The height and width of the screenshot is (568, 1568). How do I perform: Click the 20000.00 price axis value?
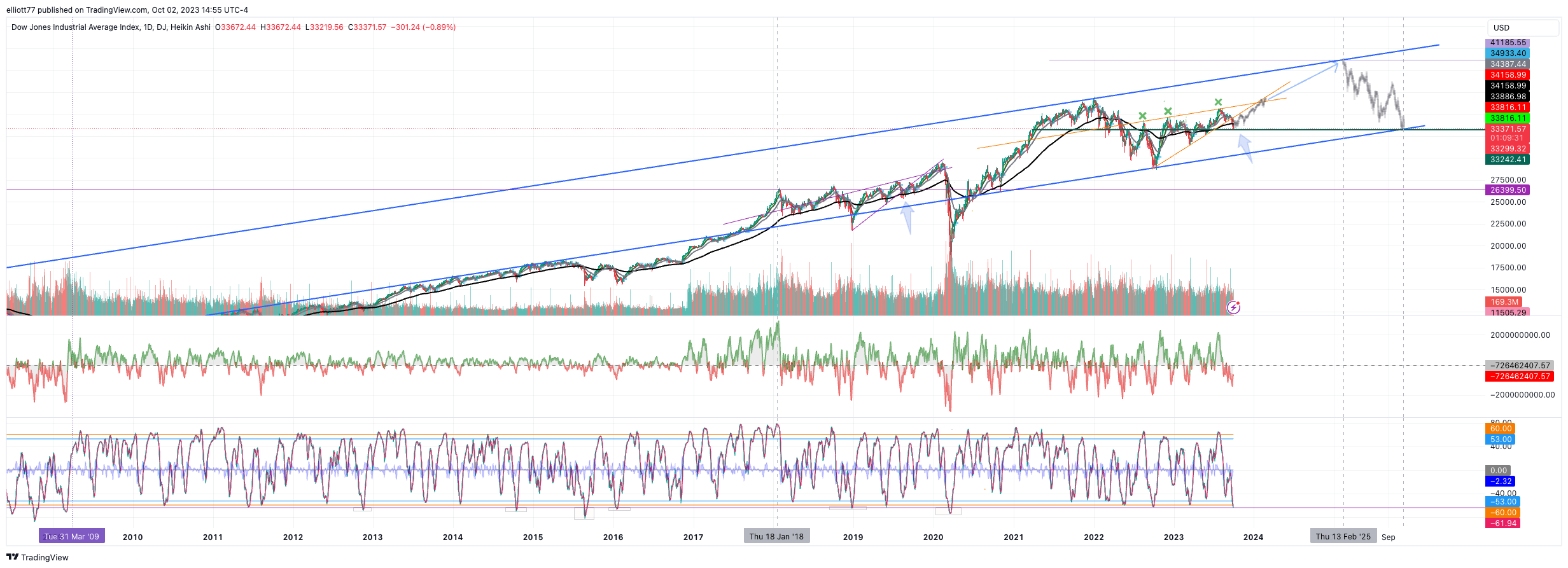[x=1508, y=246]
